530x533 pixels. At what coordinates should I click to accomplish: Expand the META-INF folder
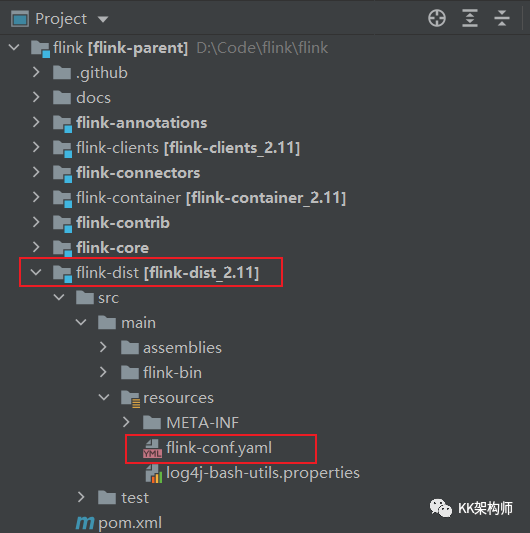click(126, 422)
